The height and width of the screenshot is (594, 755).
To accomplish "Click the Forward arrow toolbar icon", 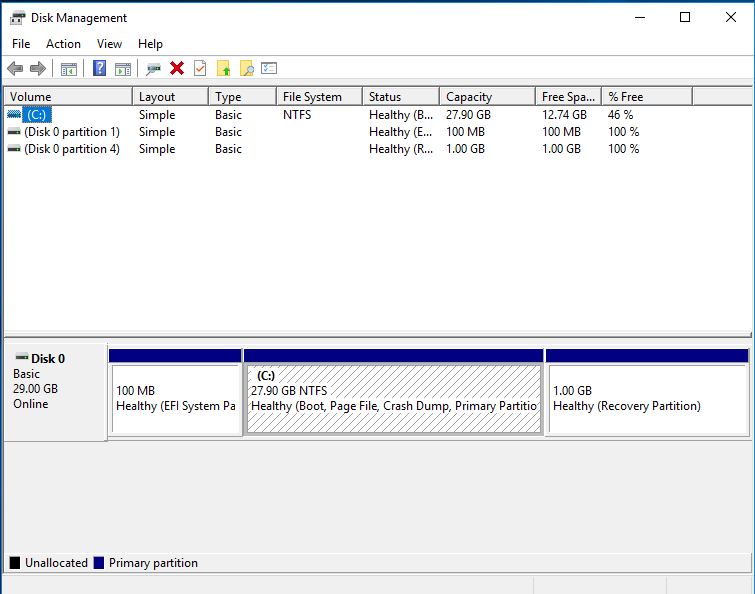I will (x=38, y=68).
